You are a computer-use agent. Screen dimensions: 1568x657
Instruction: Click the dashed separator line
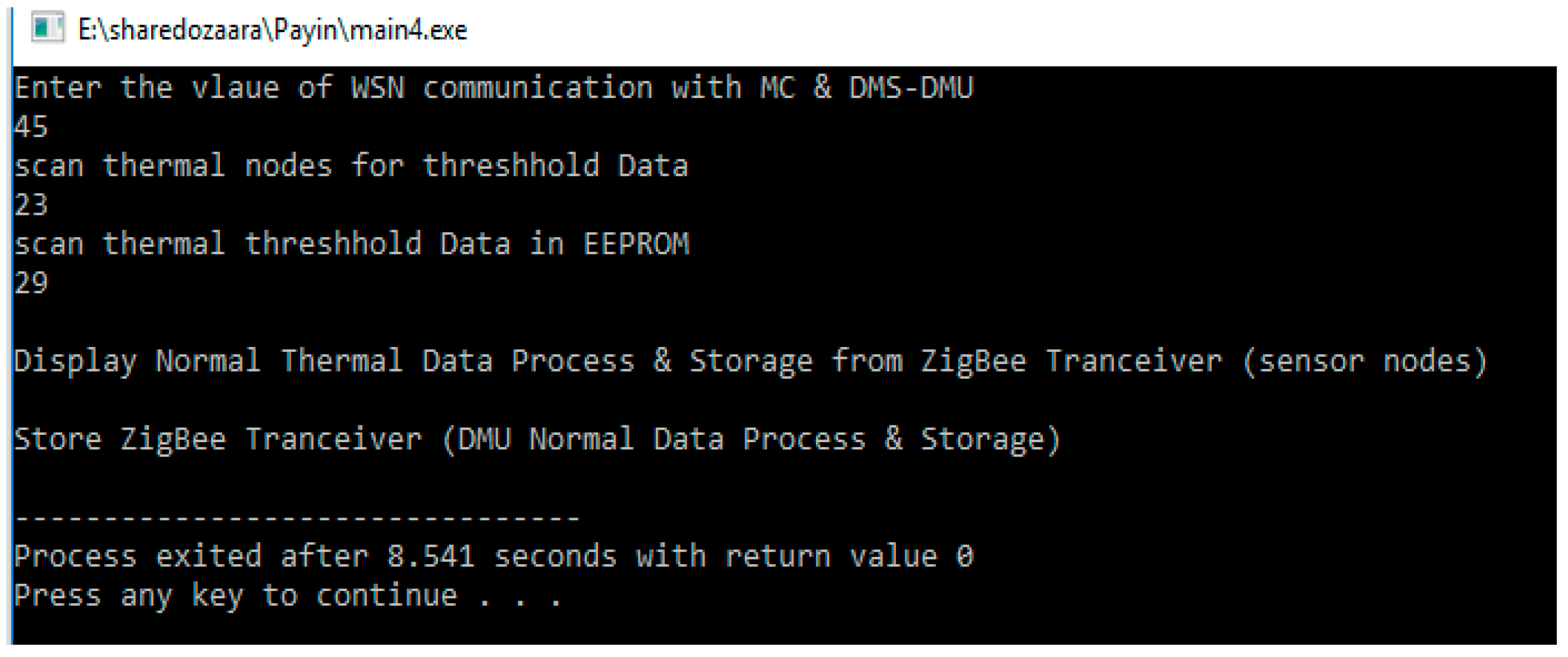297,518
